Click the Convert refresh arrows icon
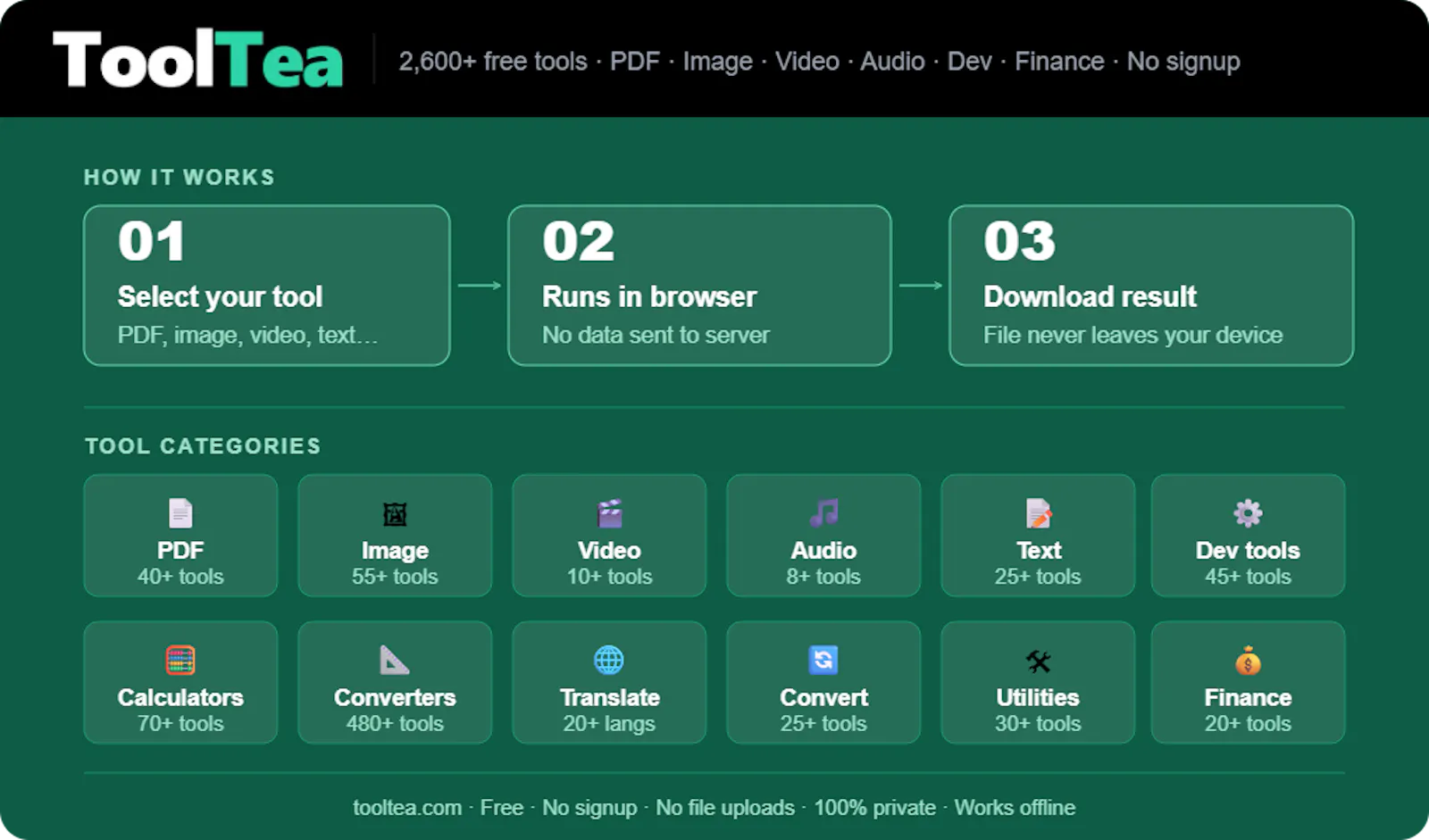 pos(823,661)
